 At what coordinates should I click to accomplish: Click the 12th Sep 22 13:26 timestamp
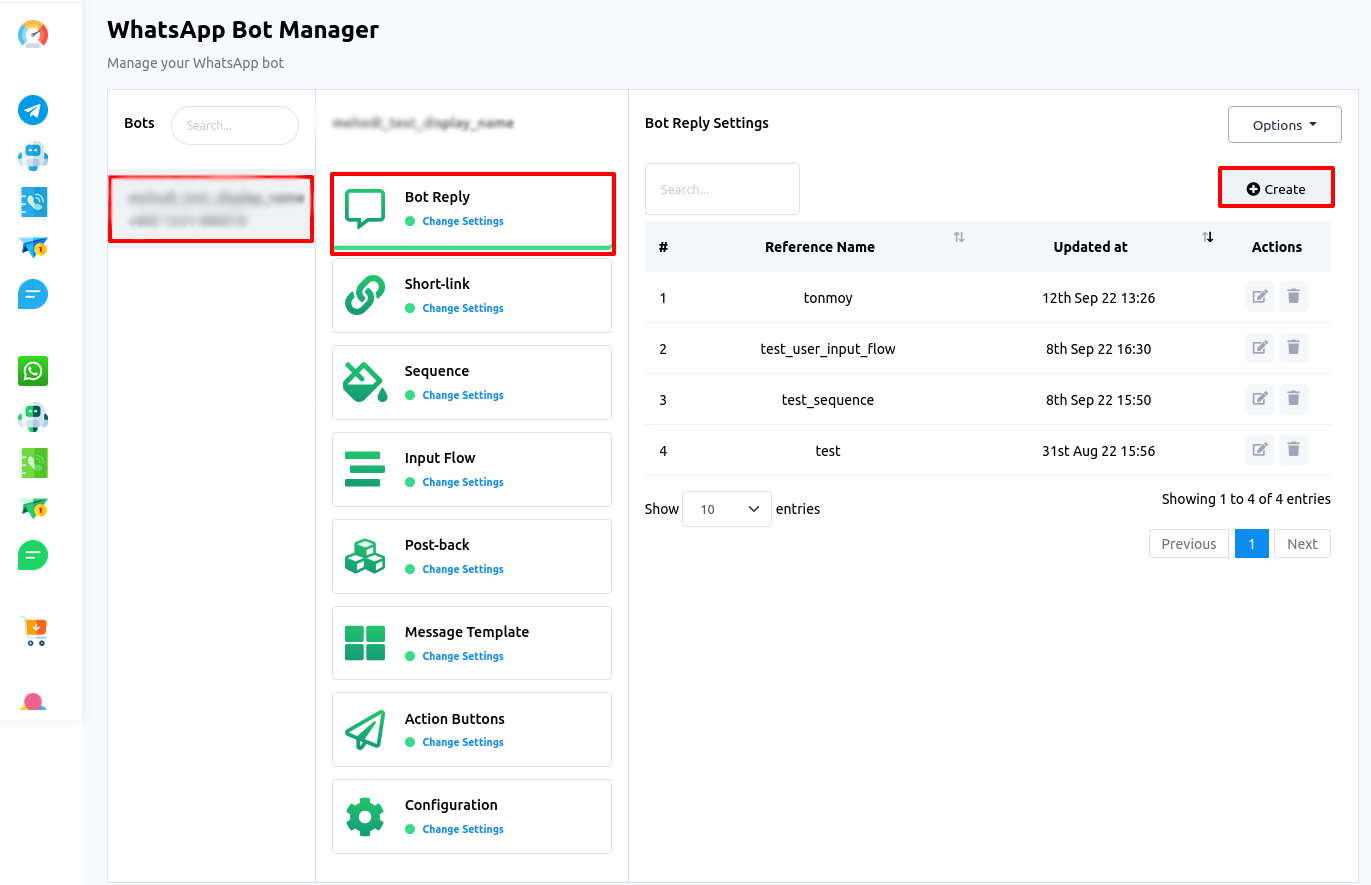[x=1099, y=298]
